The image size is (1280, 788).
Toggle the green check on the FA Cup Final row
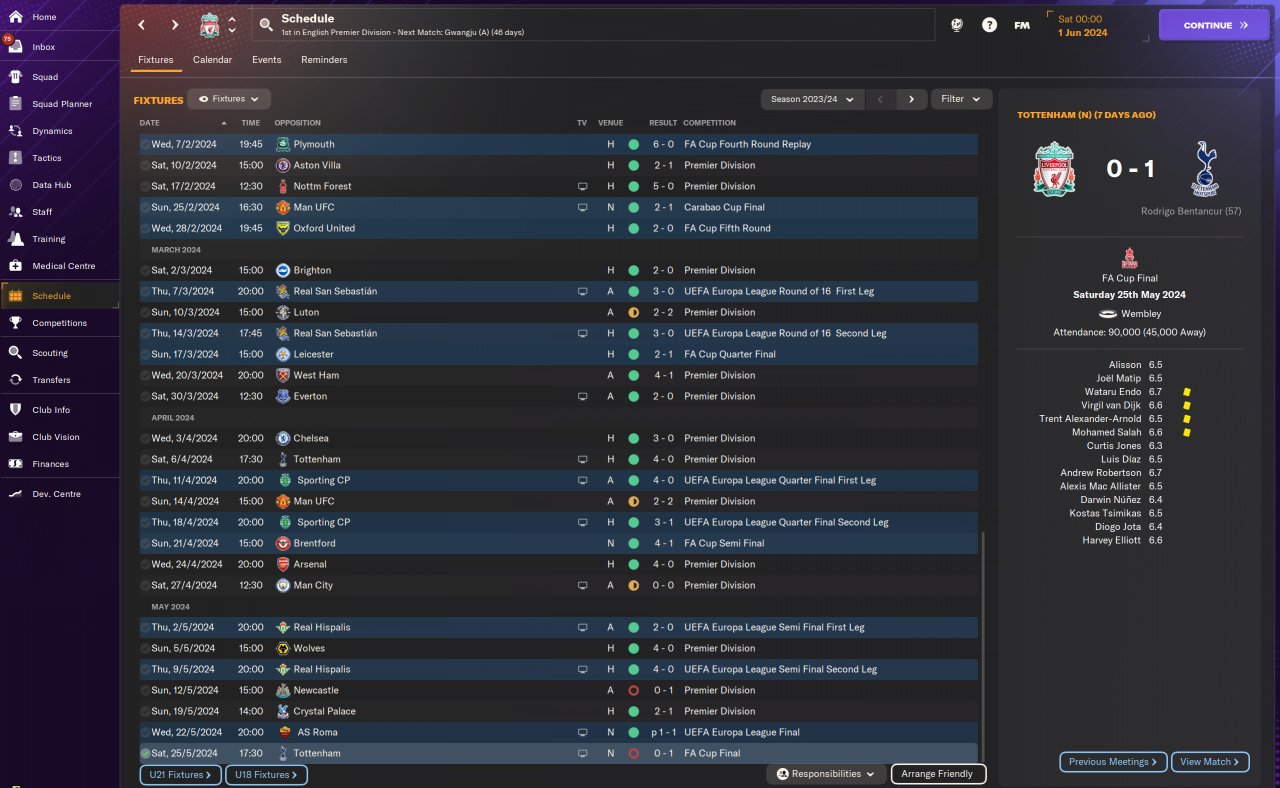[146, 753]
